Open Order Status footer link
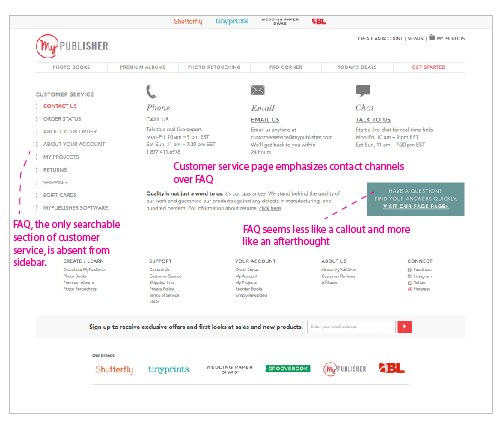 click(x=247, y=270)
